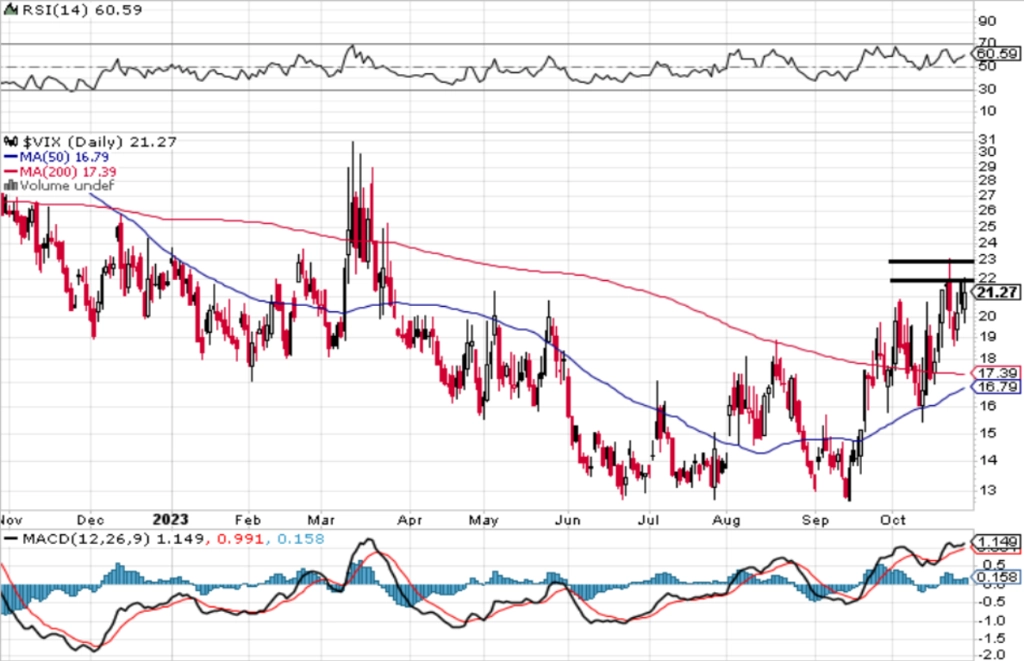Image resolution: width=1024 pixels, height=661 pixels.
Task: Select the MA(200) red legend line
Action: coord(10,171)
